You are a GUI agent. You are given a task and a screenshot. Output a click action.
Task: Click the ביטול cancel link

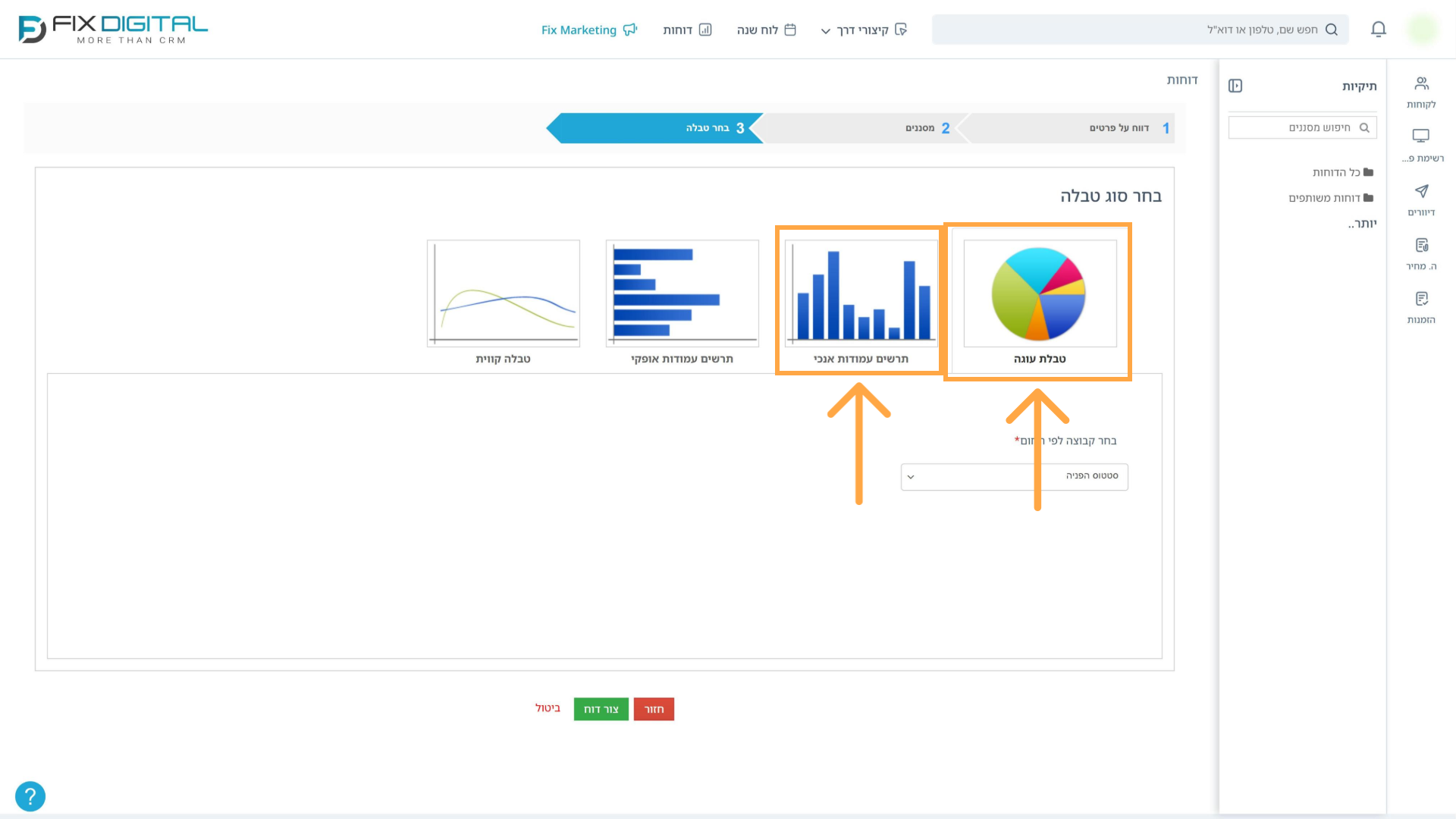click(x=548, y=708)
